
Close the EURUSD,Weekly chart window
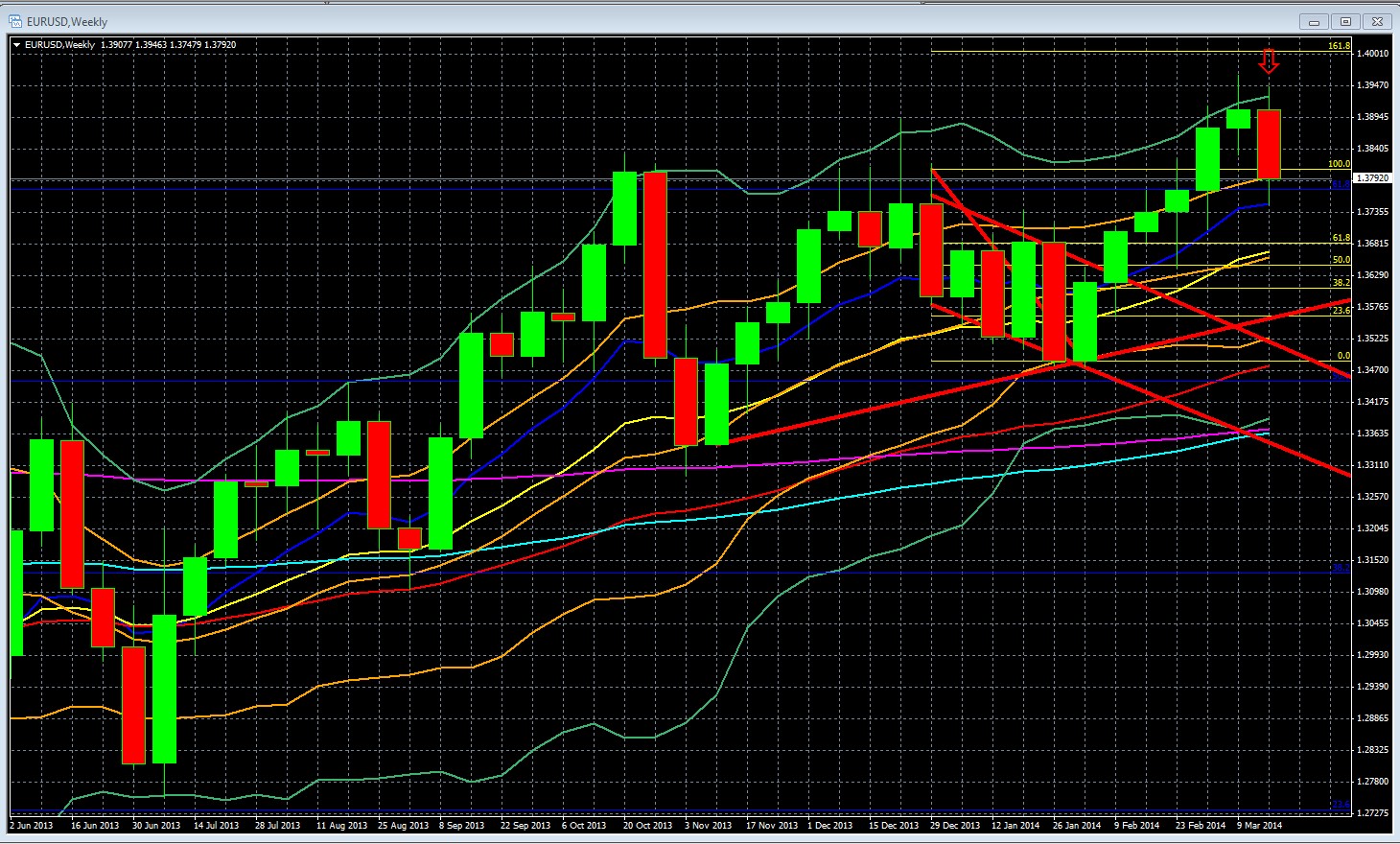[x=1378, y=22]
